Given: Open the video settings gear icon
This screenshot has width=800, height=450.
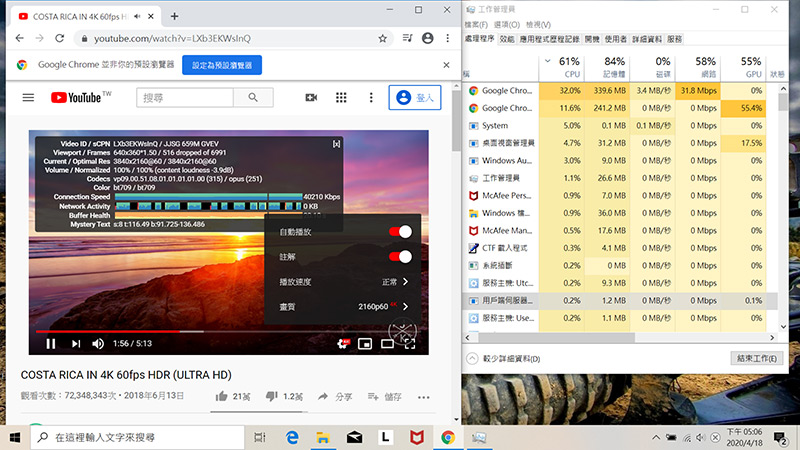Looking at the screenshot, I should [343, 343].
